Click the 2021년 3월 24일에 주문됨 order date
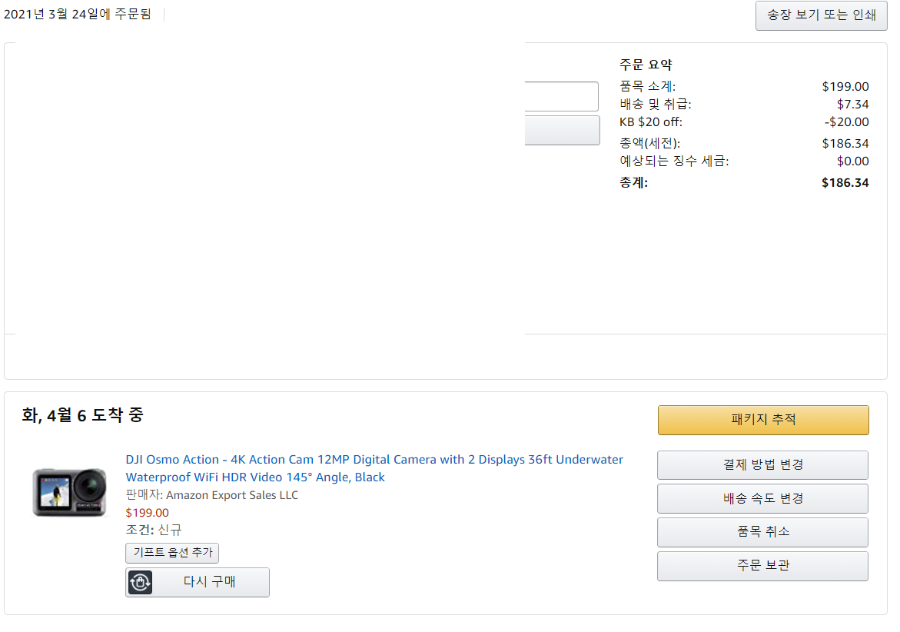This screenshot has height=632, width=900. [x=77, y=14]
